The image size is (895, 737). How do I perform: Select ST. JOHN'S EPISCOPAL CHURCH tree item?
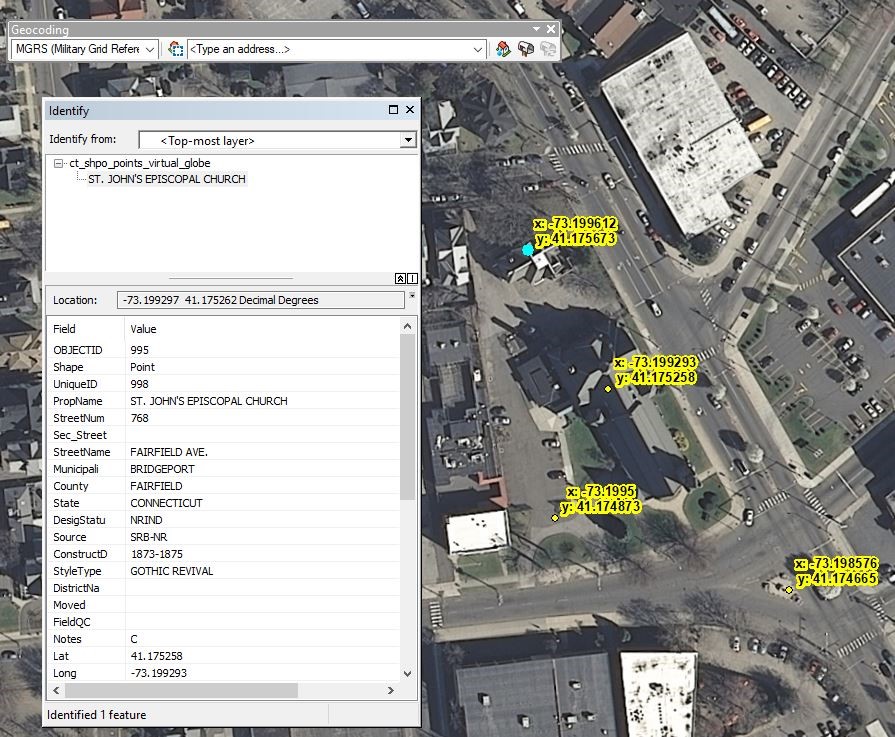[166, 179]
